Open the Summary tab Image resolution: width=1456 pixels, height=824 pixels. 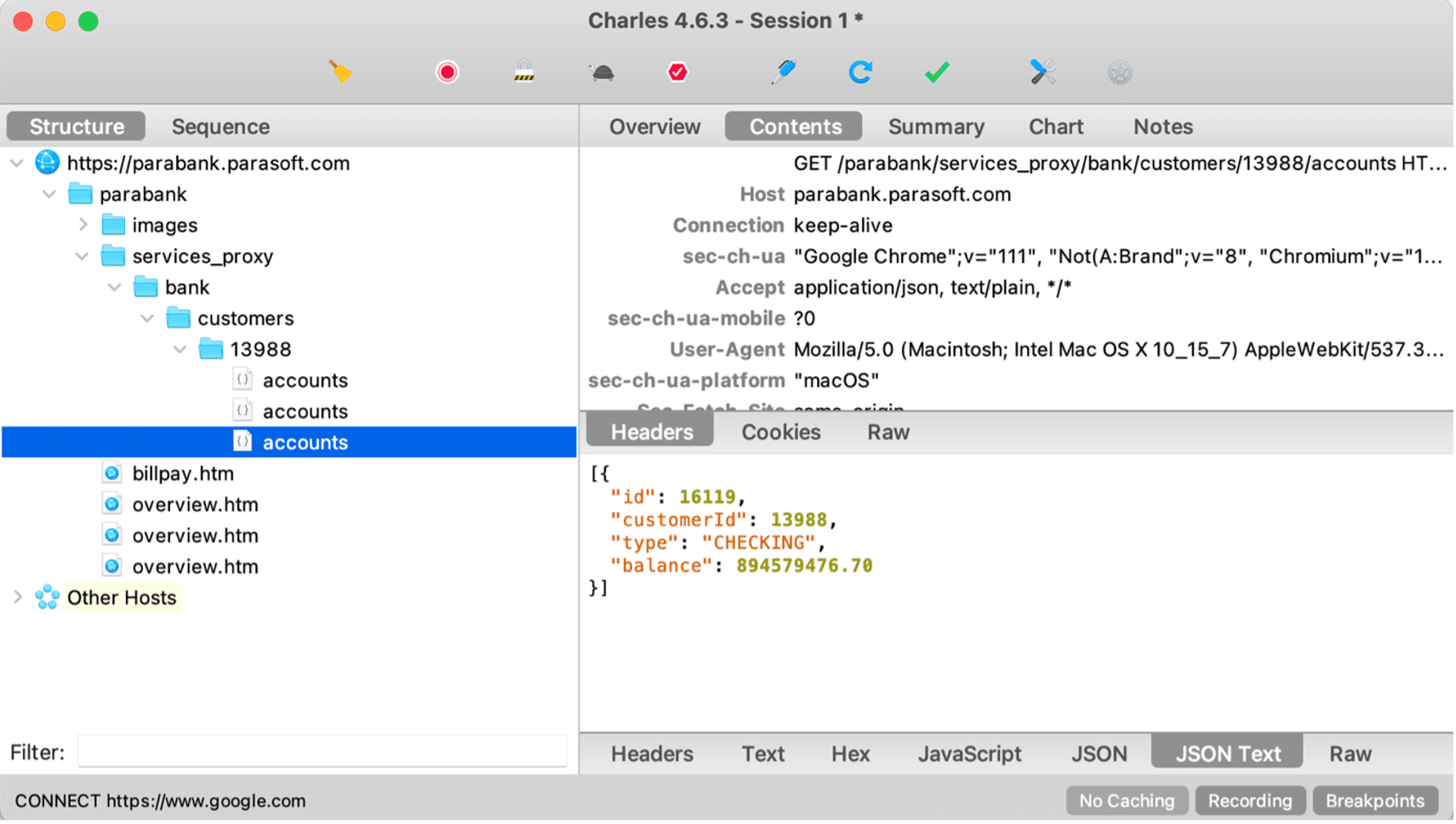tap(936, 127)
